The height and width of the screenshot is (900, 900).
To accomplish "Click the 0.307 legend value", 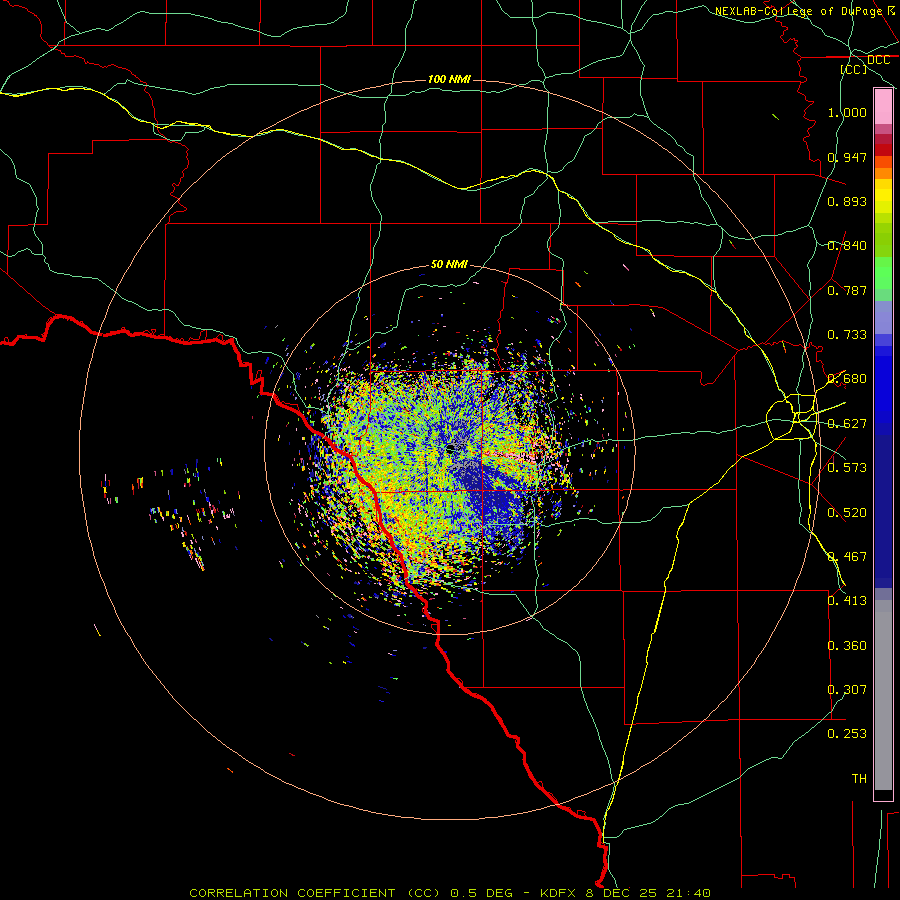I will 847,690.
